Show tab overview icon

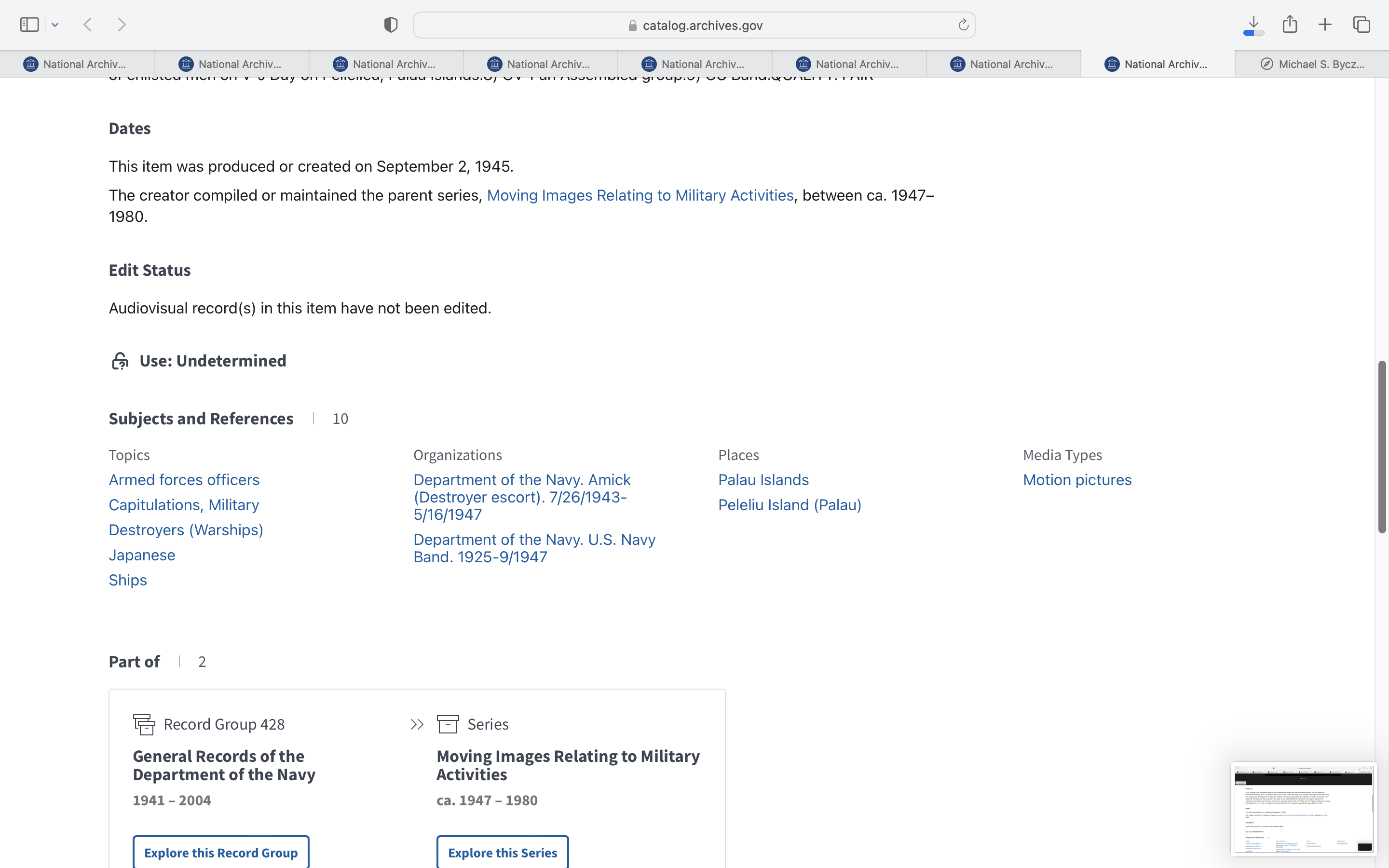pyautogui.click(x=1362, y=25)
